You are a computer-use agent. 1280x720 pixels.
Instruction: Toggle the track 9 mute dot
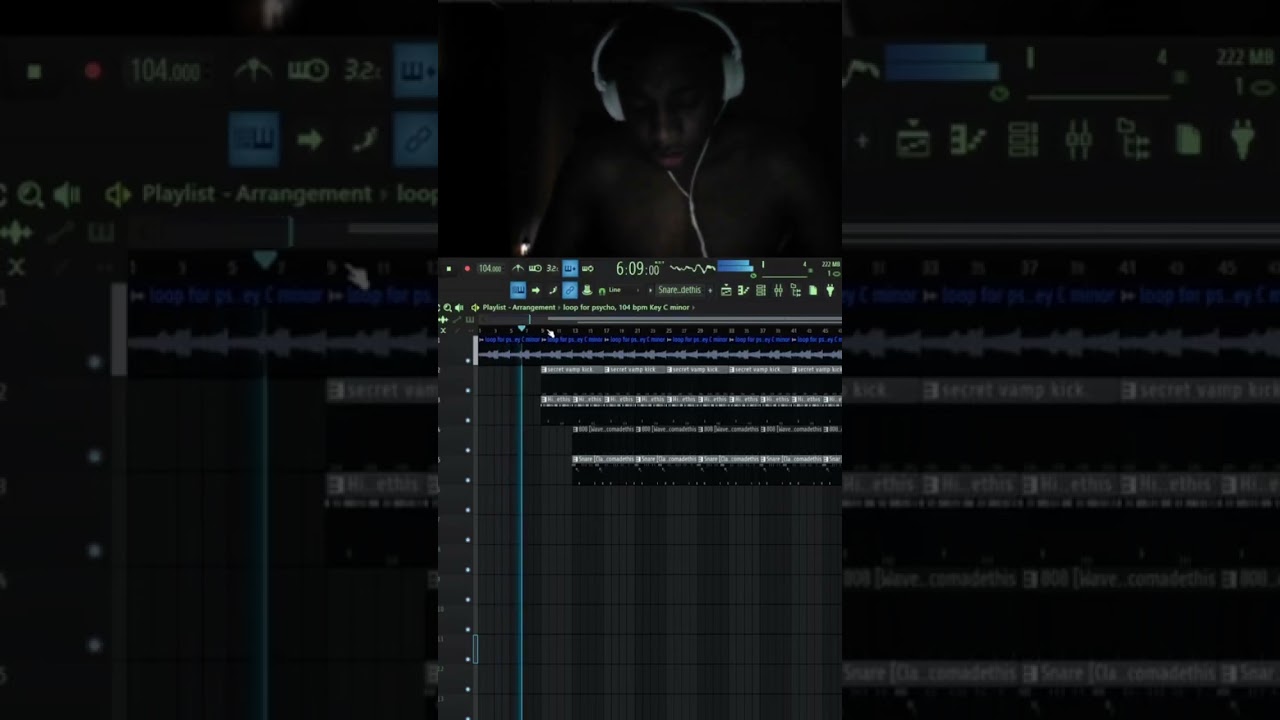pos(467,600)
